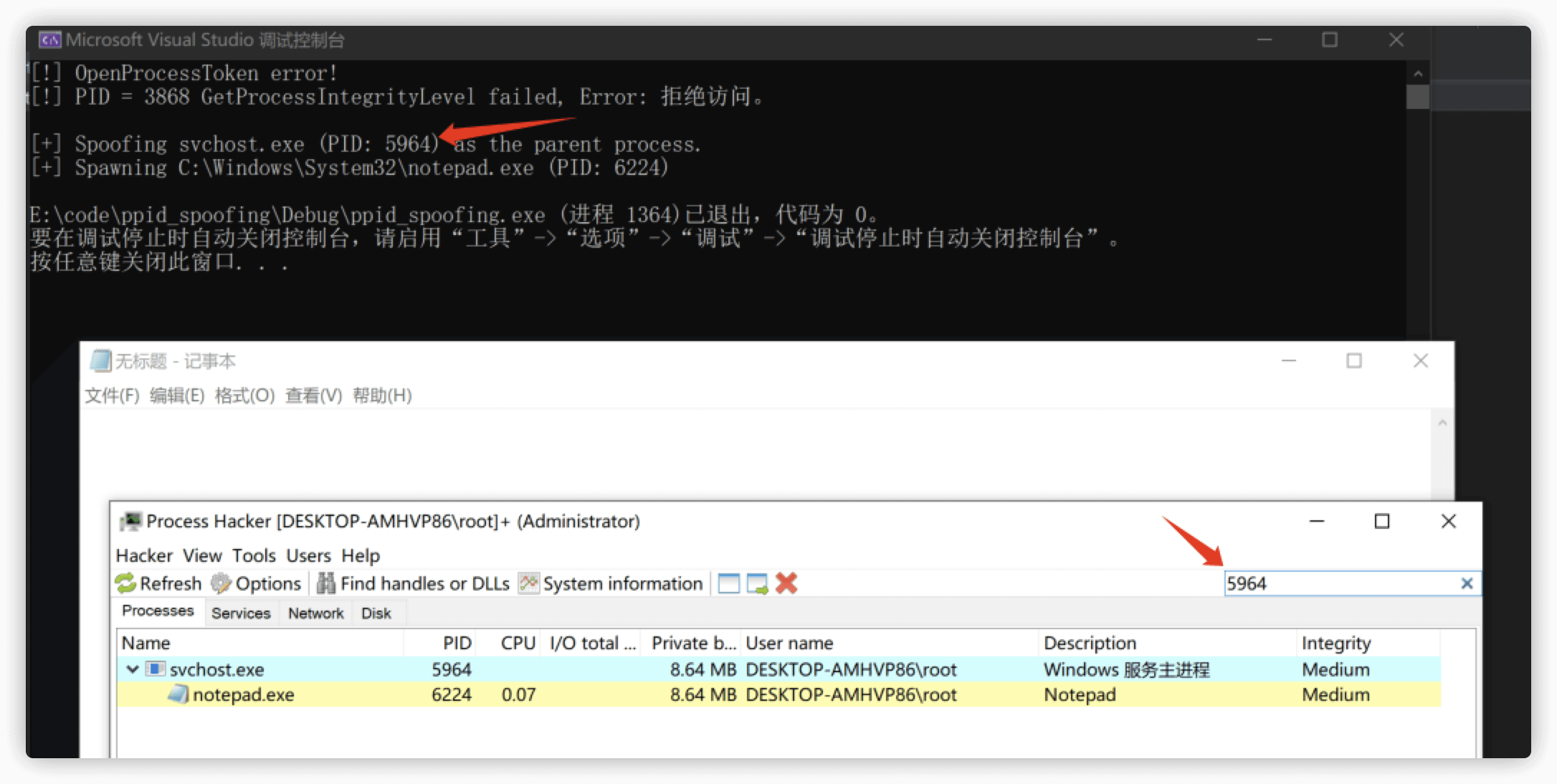
Task: Click notepad.exe process icon in list
Action: click(178, 694)
